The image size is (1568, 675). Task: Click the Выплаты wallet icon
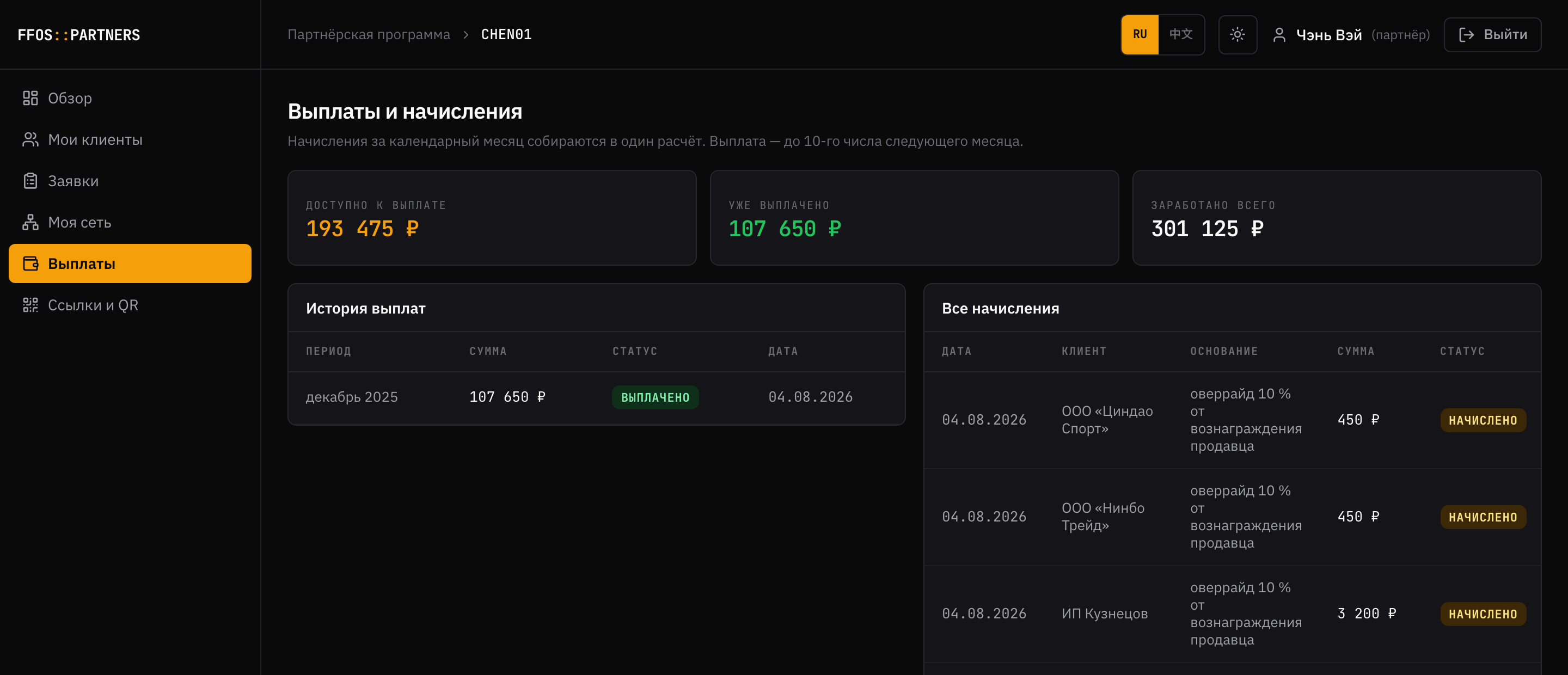pos(30,263)
